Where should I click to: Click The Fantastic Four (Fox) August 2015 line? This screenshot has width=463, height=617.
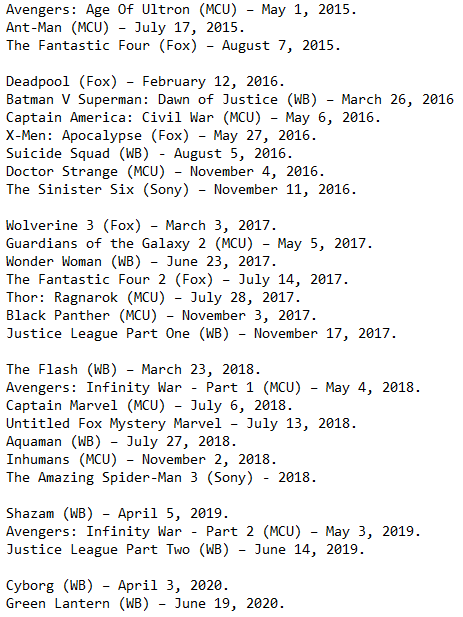click(173, 46)
